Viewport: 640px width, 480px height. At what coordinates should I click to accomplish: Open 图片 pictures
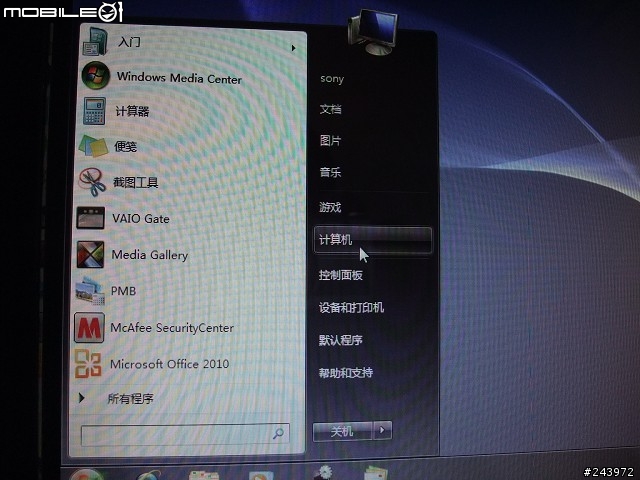pyautogui.click(x=330, y=141)
